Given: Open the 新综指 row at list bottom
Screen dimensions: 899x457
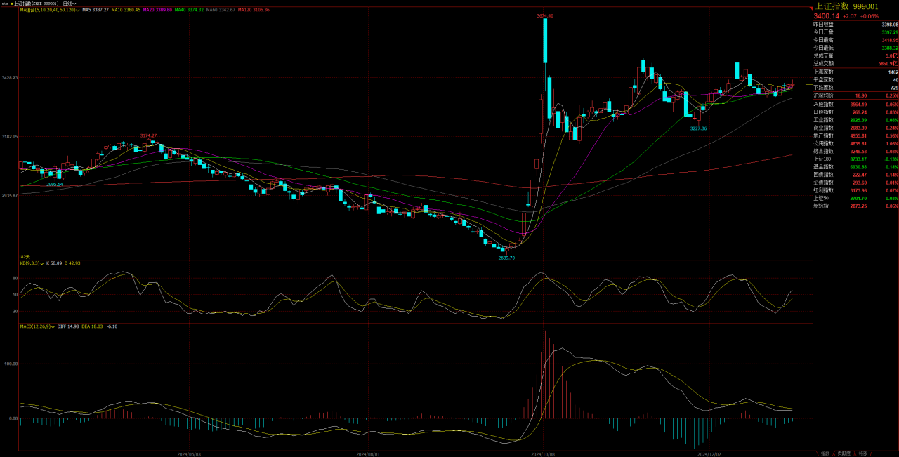Looking at the screenshot, I should click(854, 205).
